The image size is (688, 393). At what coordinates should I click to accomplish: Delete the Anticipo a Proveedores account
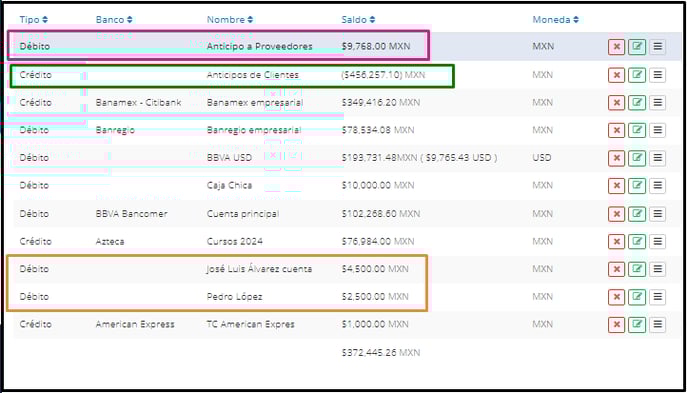616,46
